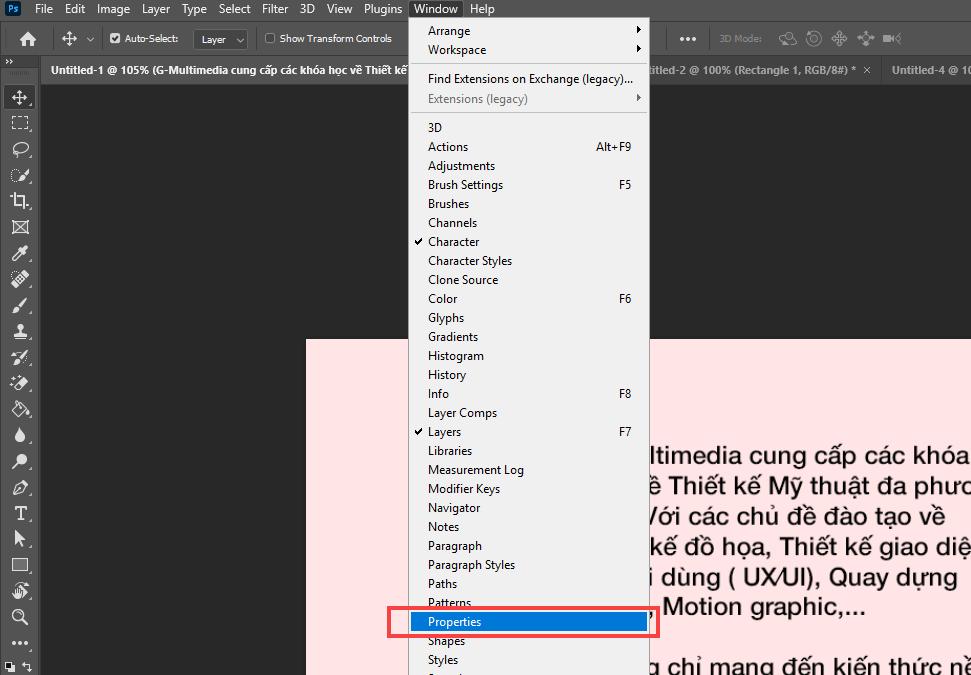The height and width of the screenshot is (675, 971).
Task: Open the Layer selection dropdown
Action: [220, 39]
